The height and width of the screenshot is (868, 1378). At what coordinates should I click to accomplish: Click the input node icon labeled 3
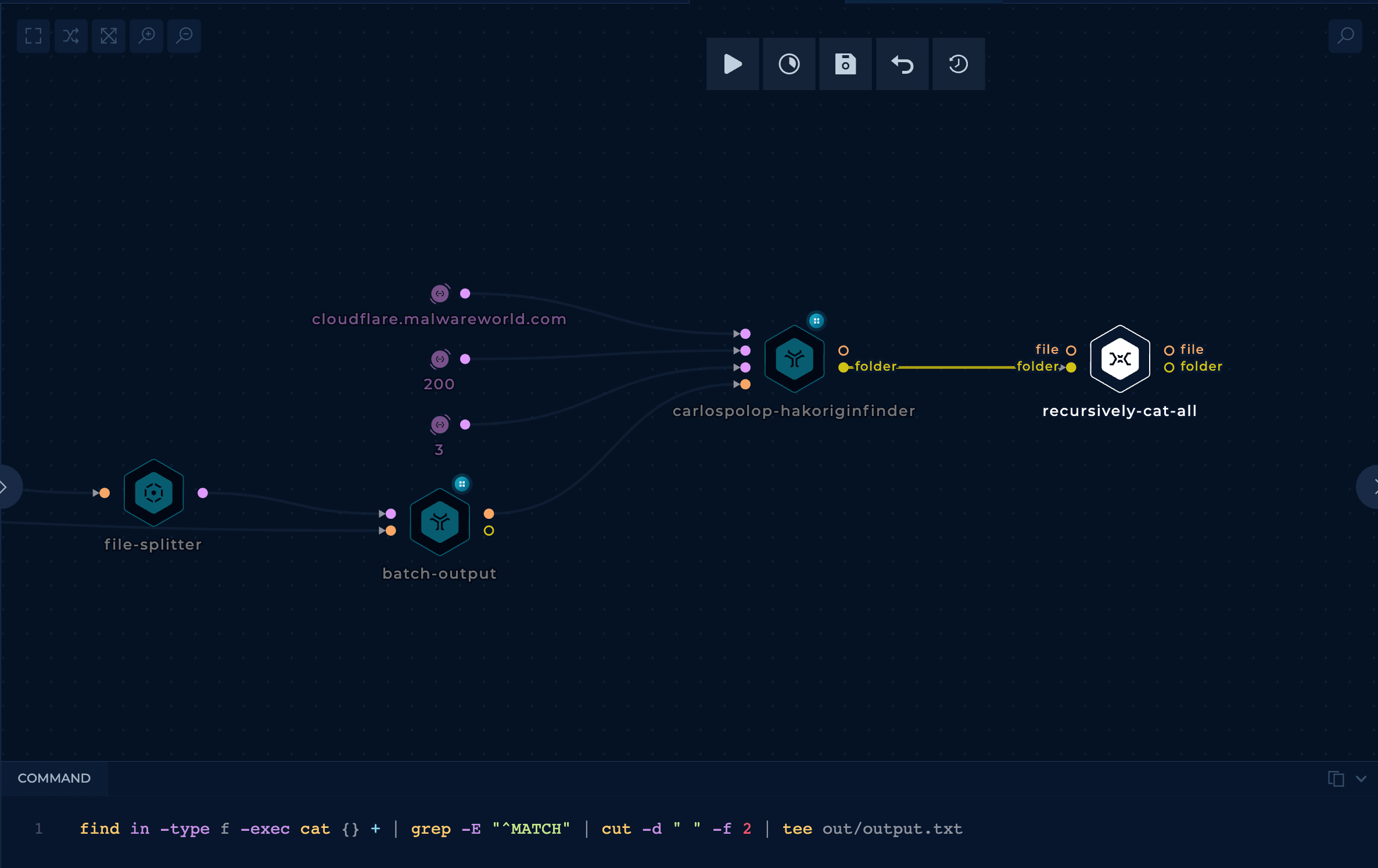tap(440, 425)
